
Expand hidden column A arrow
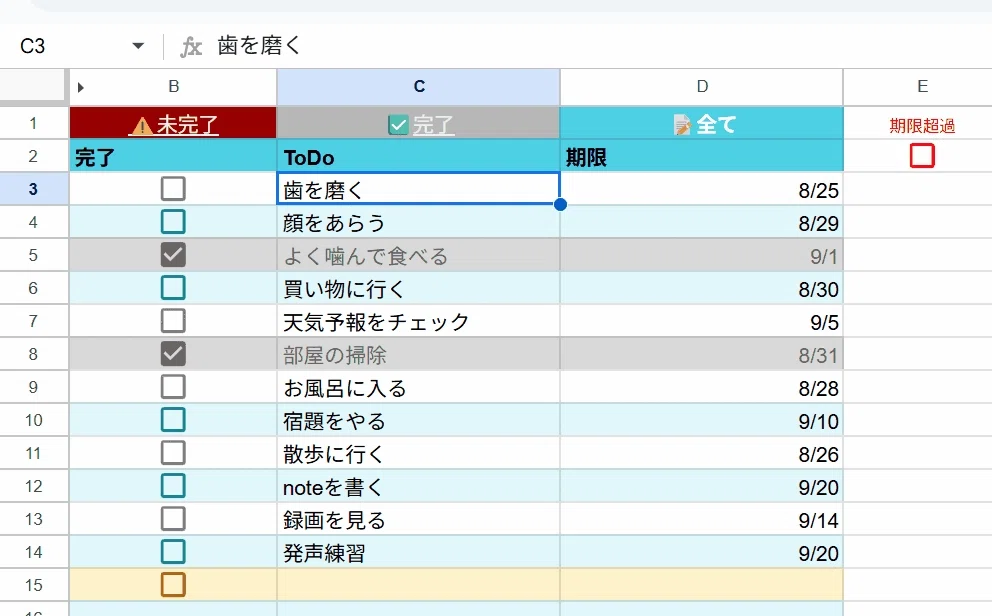[80, 87]
